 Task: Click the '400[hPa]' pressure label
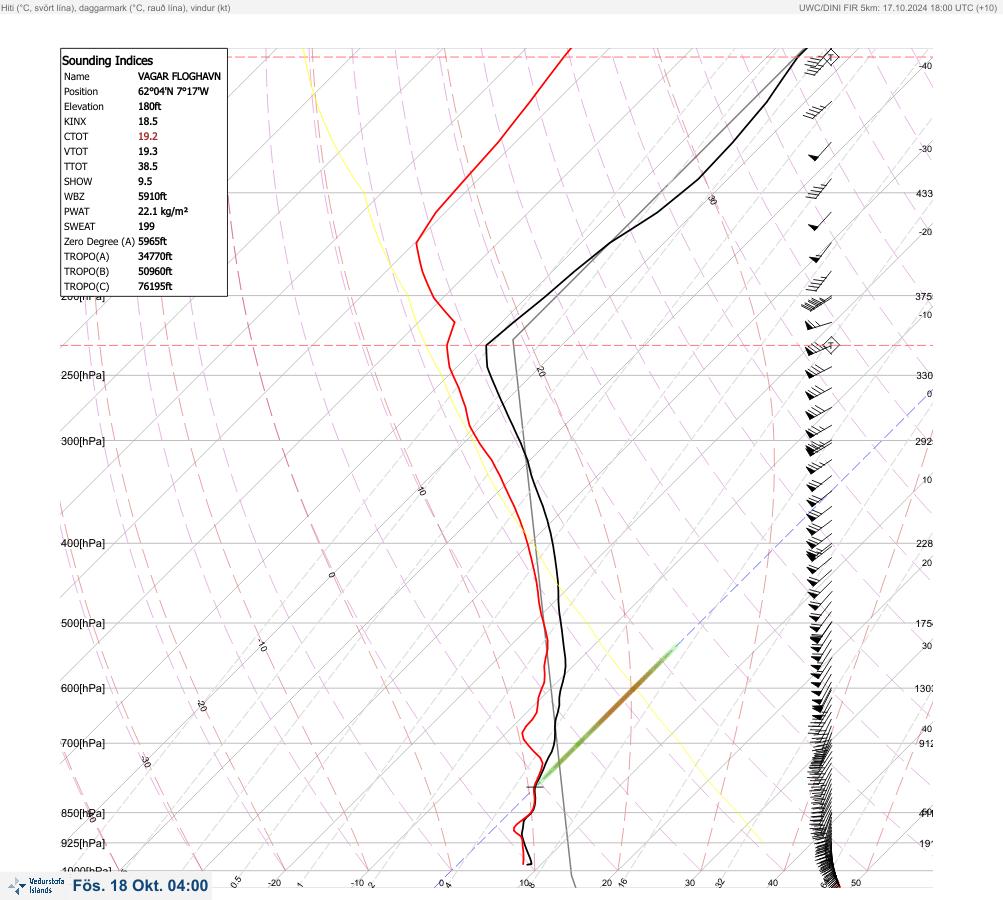[83, 543]
